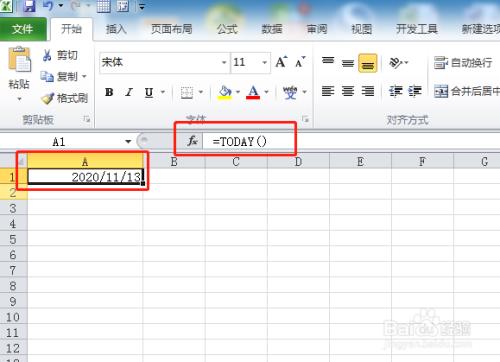Switch to the 审阅 tab

[317, 29]
